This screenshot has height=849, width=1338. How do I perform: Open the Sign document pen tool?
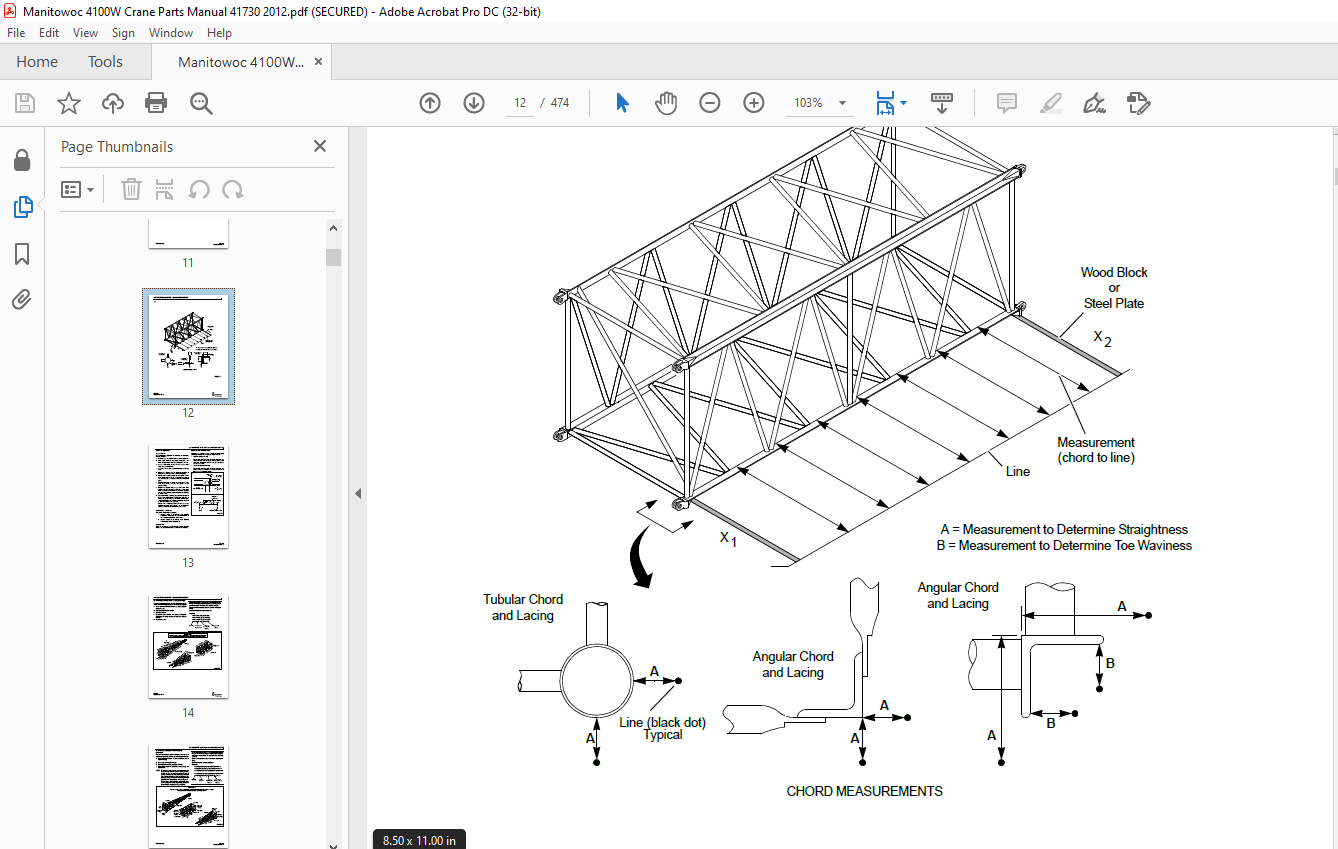point(1094,103)
